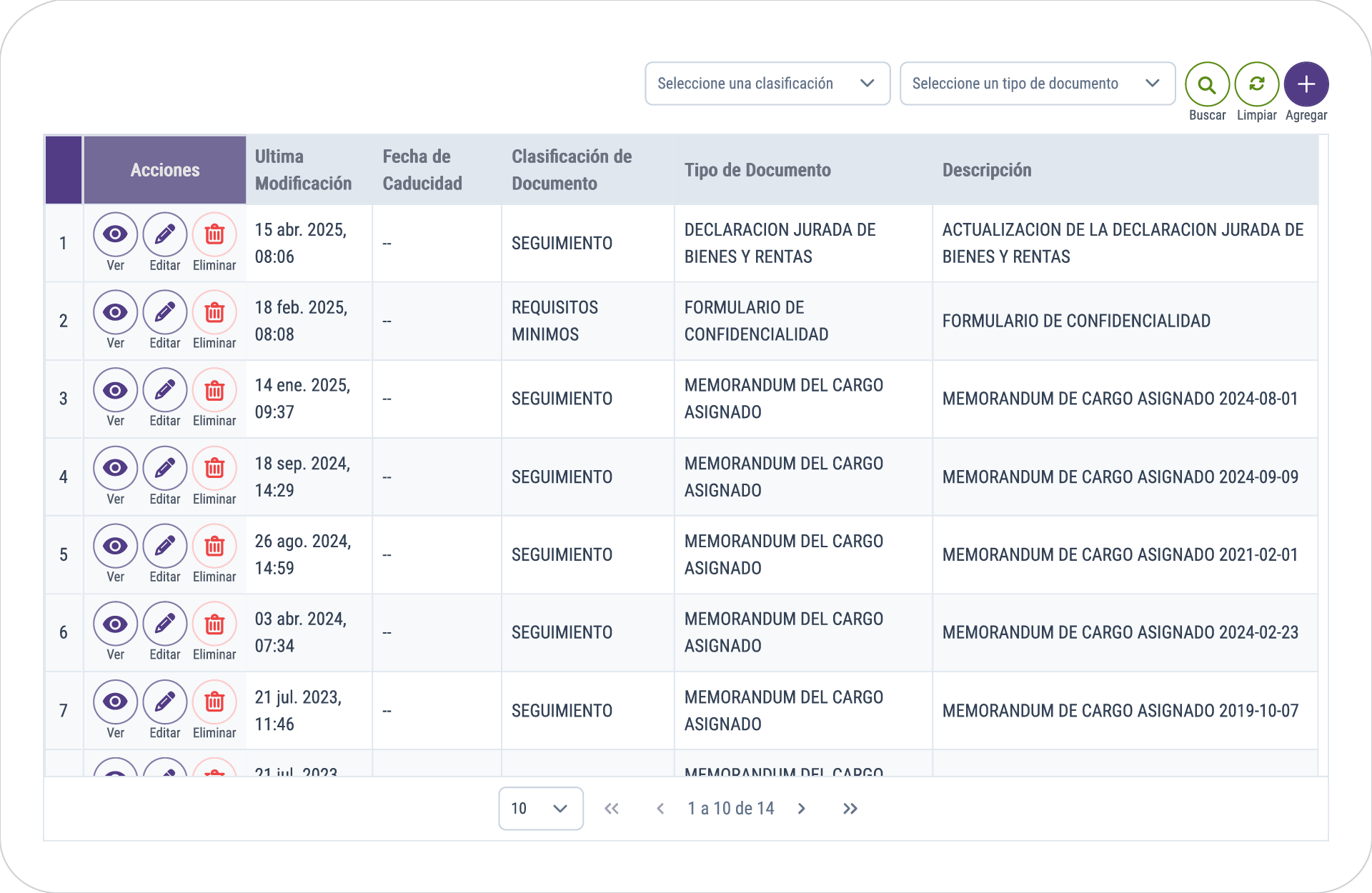
Task: View row 6 document with eye icon
Action: click(115, 624)
